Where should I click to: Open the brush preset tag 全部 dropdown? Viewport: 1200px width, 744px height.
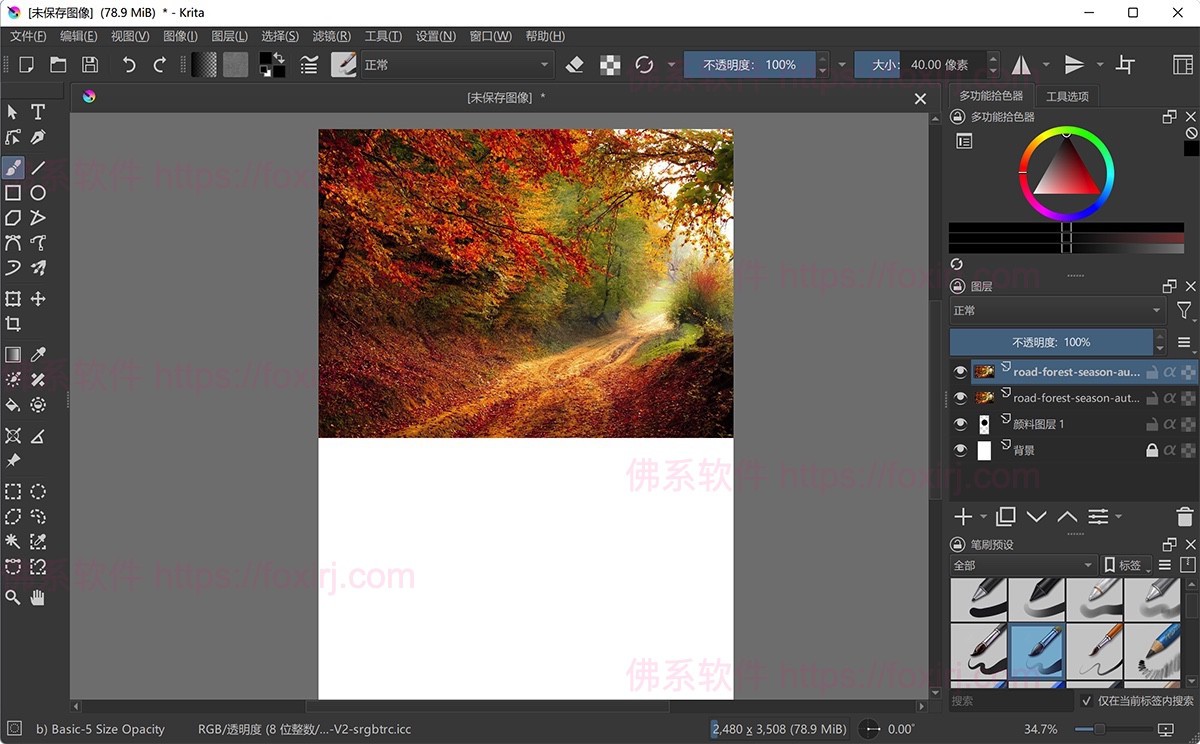coord(1022,564)
